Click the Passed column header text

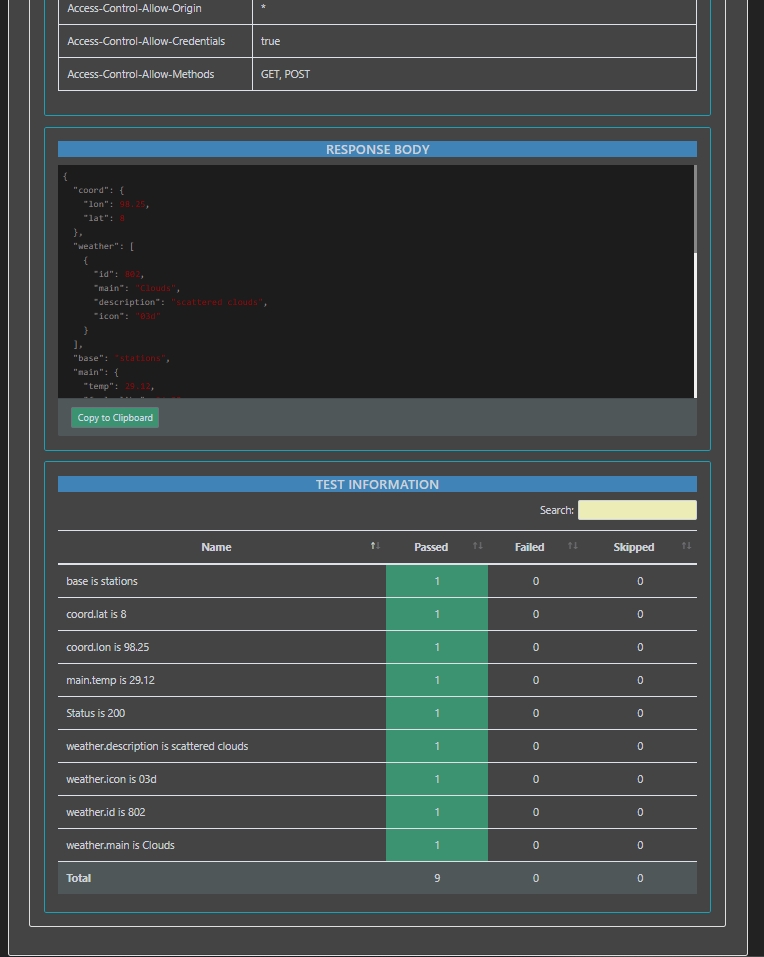431,547
